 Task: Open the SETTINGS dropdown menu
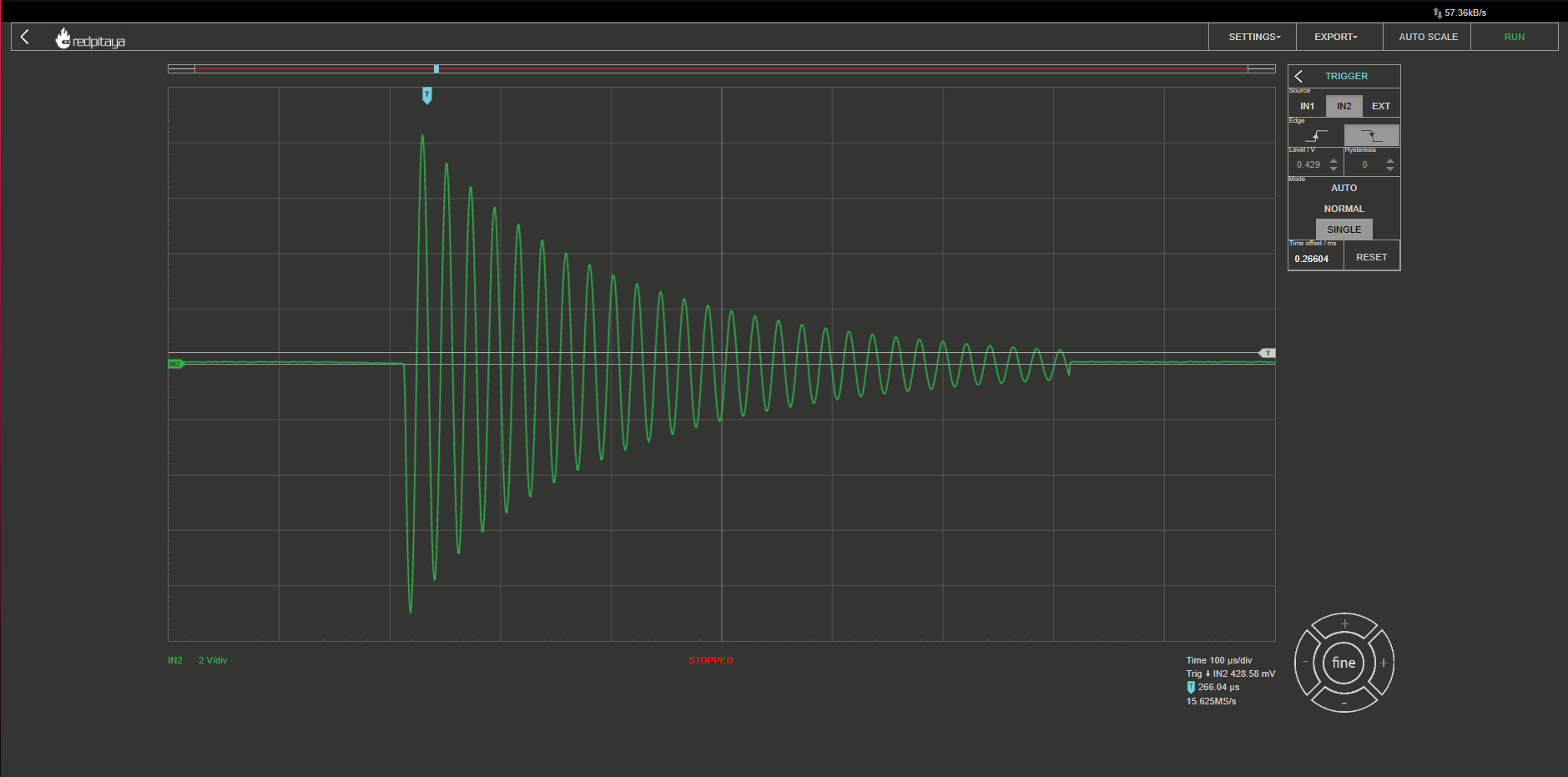click(1253, 37)
